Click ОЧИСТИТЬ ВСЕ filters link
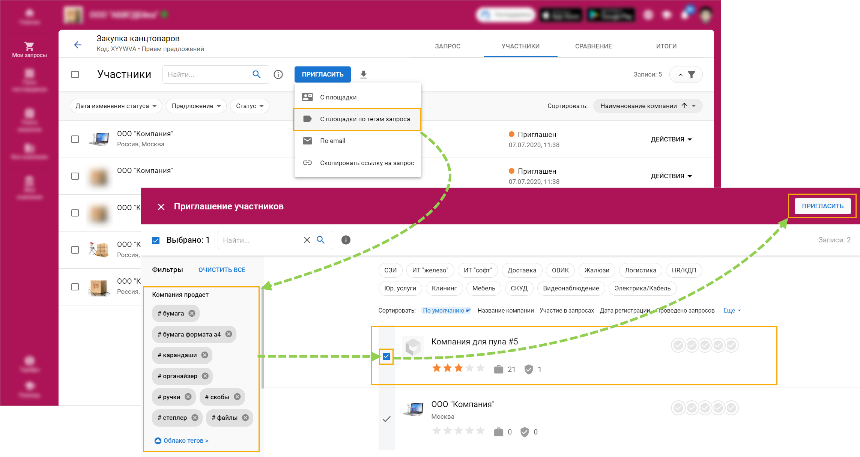The image size is (860, 457). (x=220, y=270)
